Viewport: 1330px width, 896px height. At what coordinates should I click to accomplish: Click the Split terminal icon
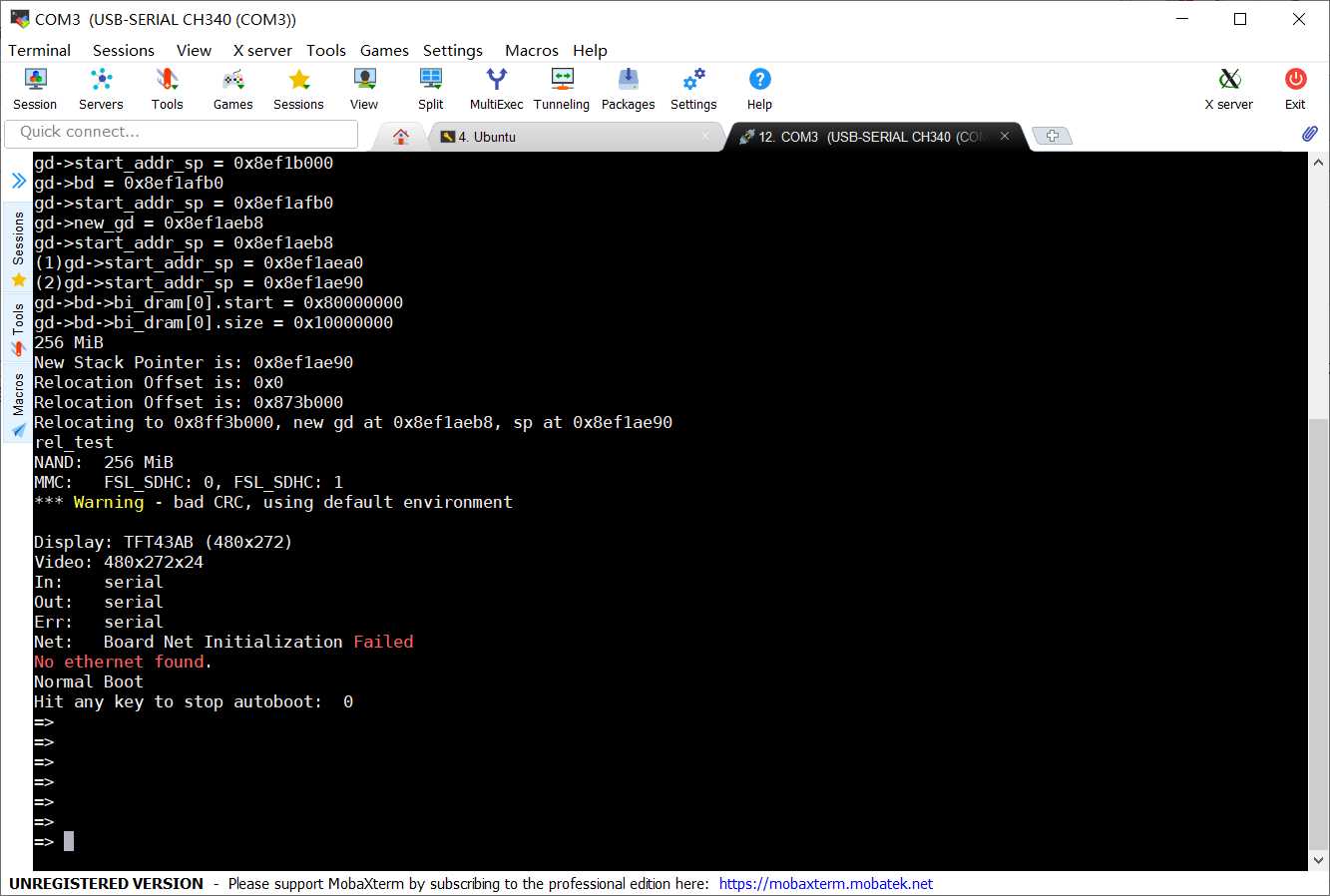click(431, 88)
